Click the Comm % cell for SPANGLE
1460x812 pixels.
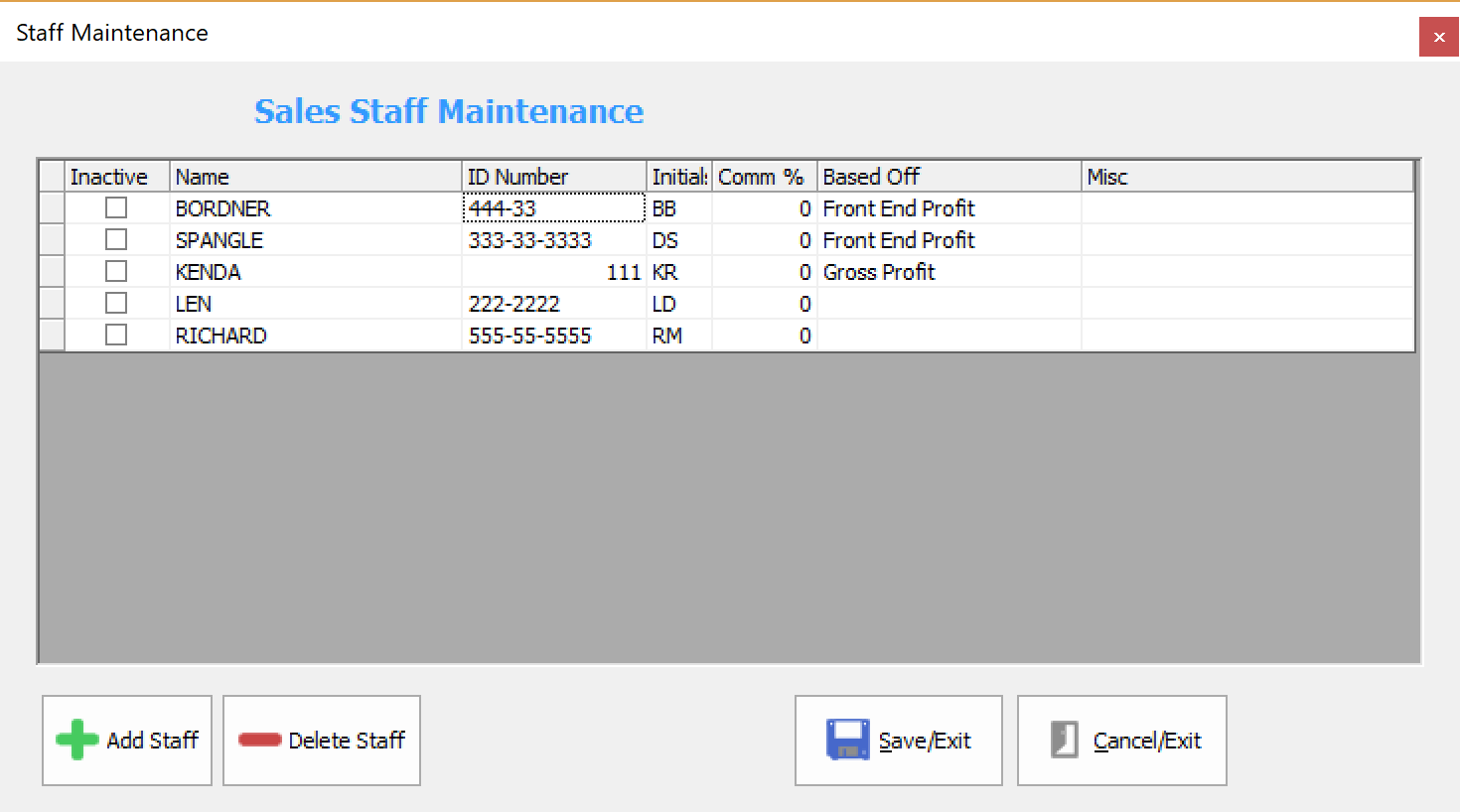tap(765, 239)
